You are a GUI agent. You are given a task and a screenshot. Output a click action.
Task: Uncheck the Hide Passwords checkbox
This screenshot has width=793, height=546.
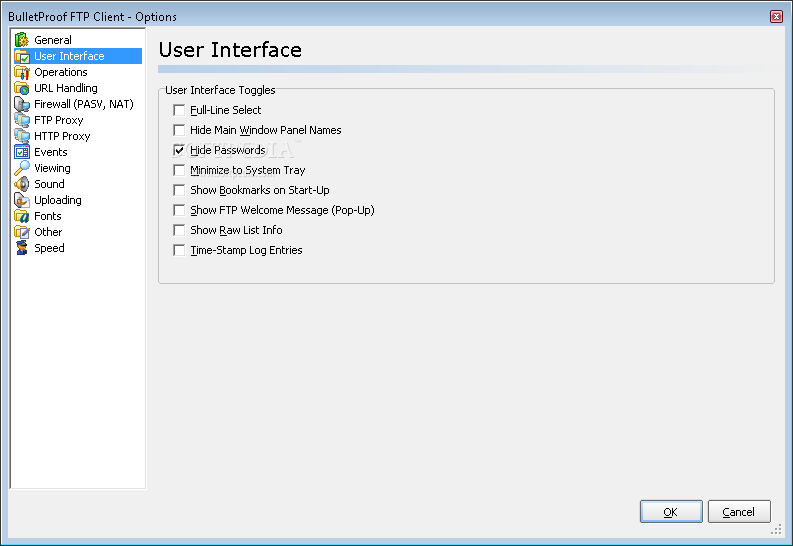pyautogui.click(x=179, y=150)
